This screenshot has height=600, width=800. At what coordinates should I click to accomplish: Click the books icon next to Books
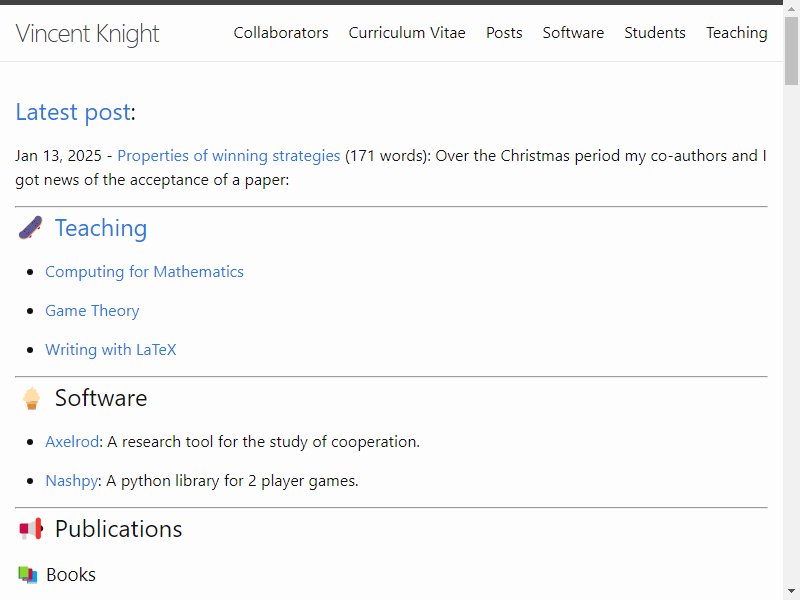28,574
